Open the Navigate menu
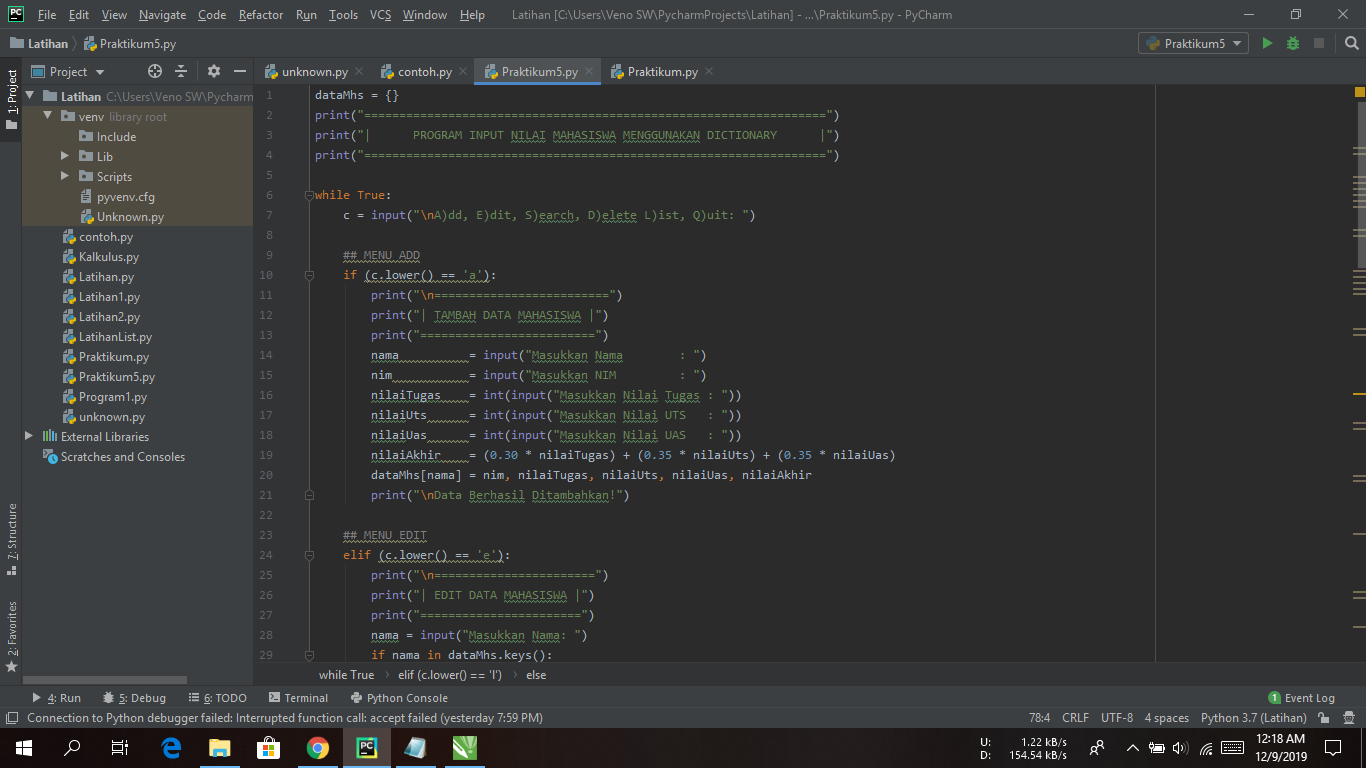The height and width of the screenshot is (768, 1366). [x=163, y=15]
